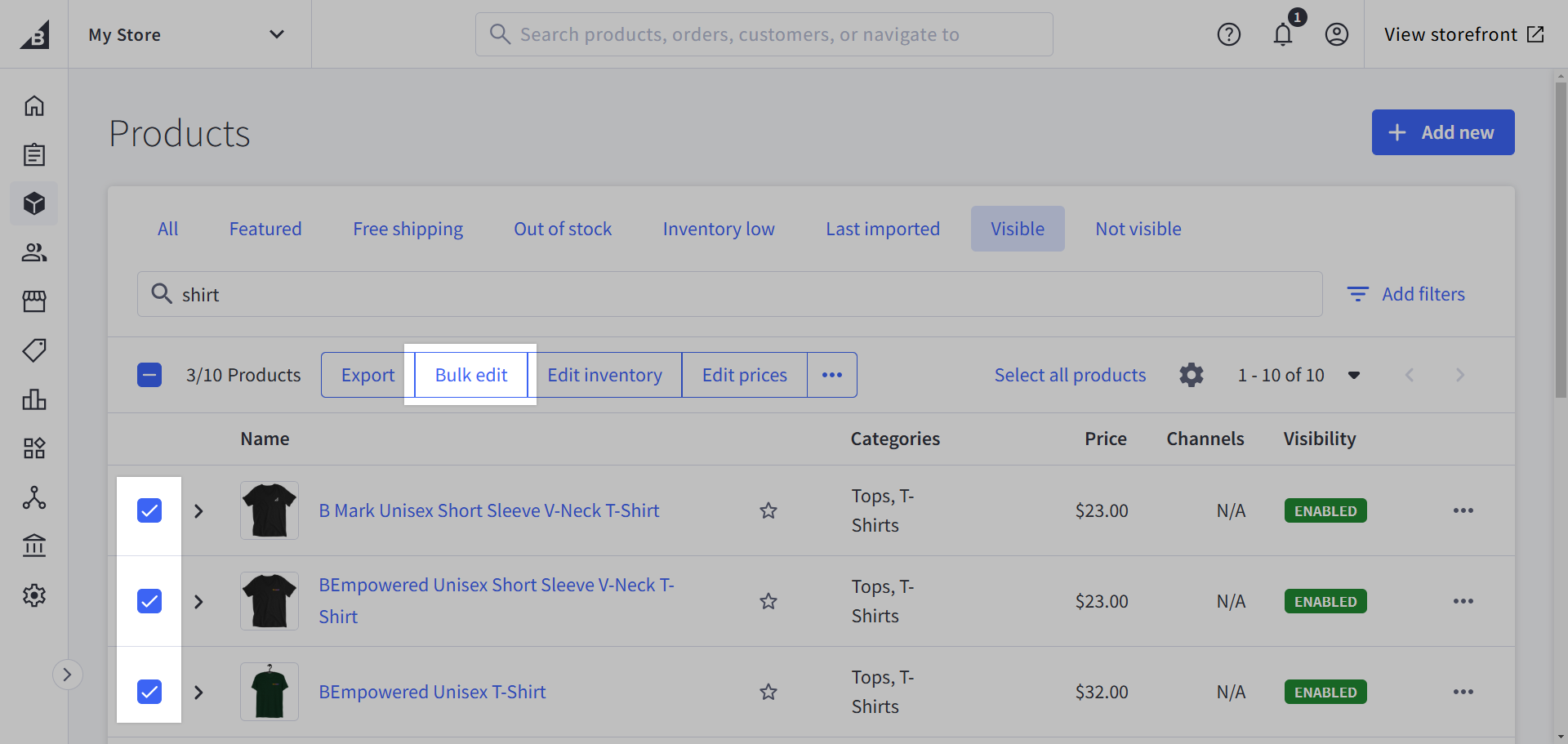Click the Bulk edit button

coord(470,375)
